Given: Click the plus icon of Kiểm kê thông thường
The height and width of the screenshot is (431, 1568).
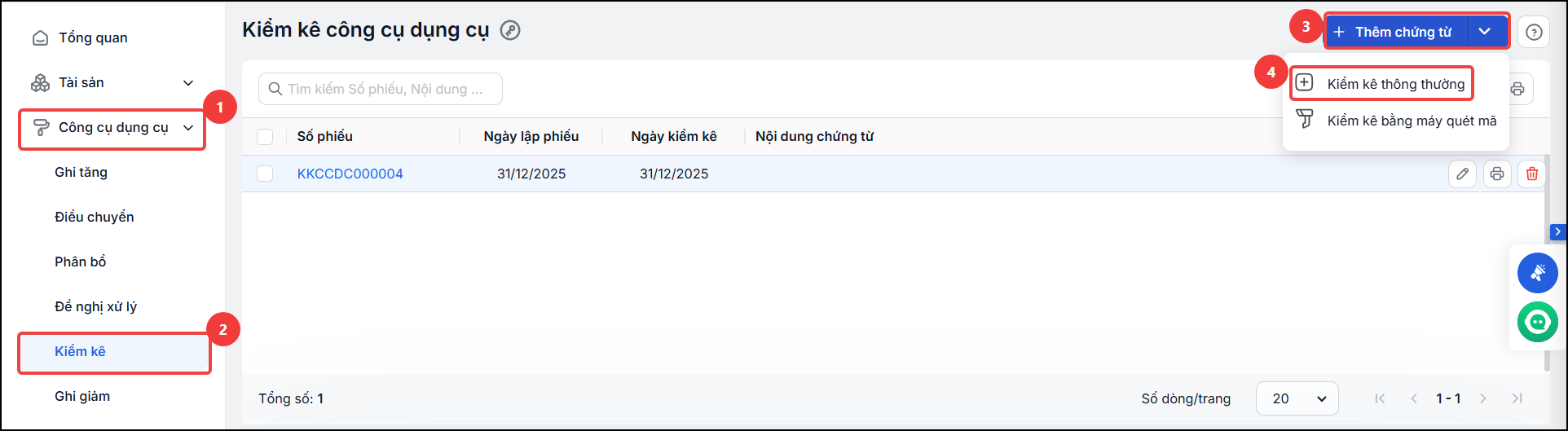Looking at the screenshot, I should coord(1305,82).
